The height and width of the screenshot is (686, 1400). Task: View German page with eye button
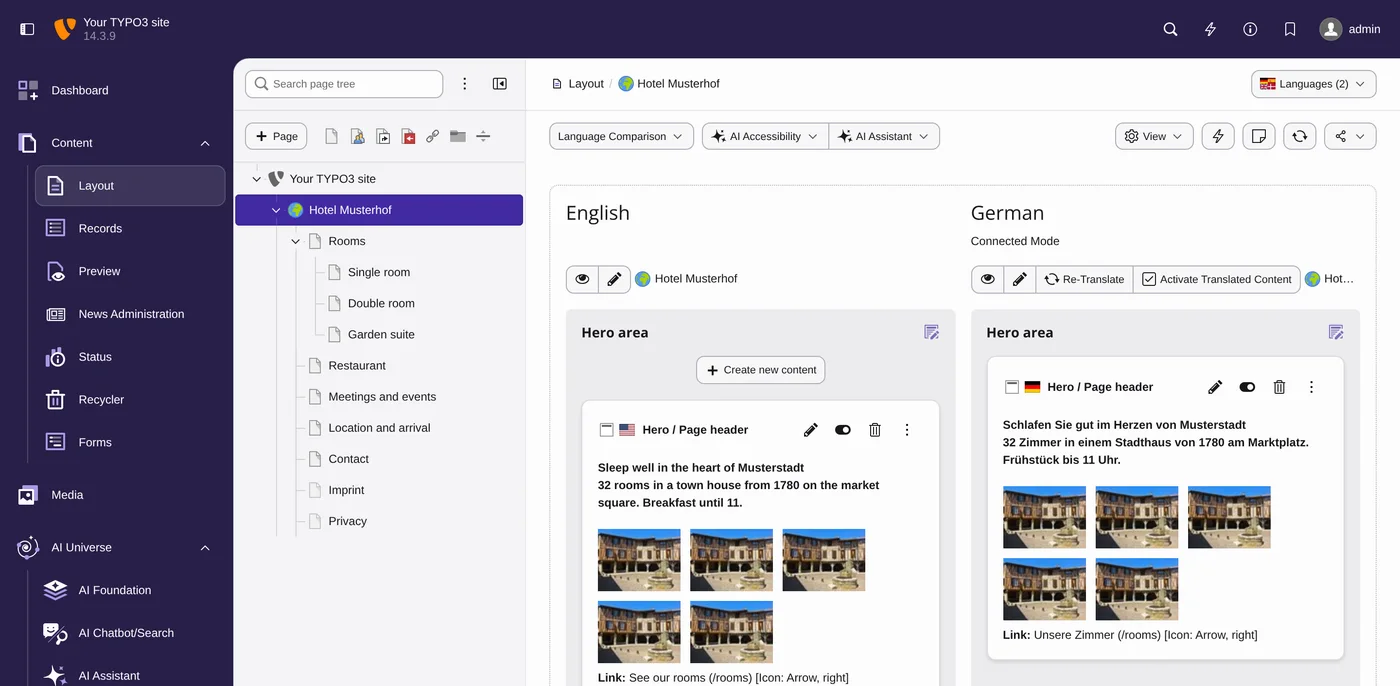tap(987, 279)
